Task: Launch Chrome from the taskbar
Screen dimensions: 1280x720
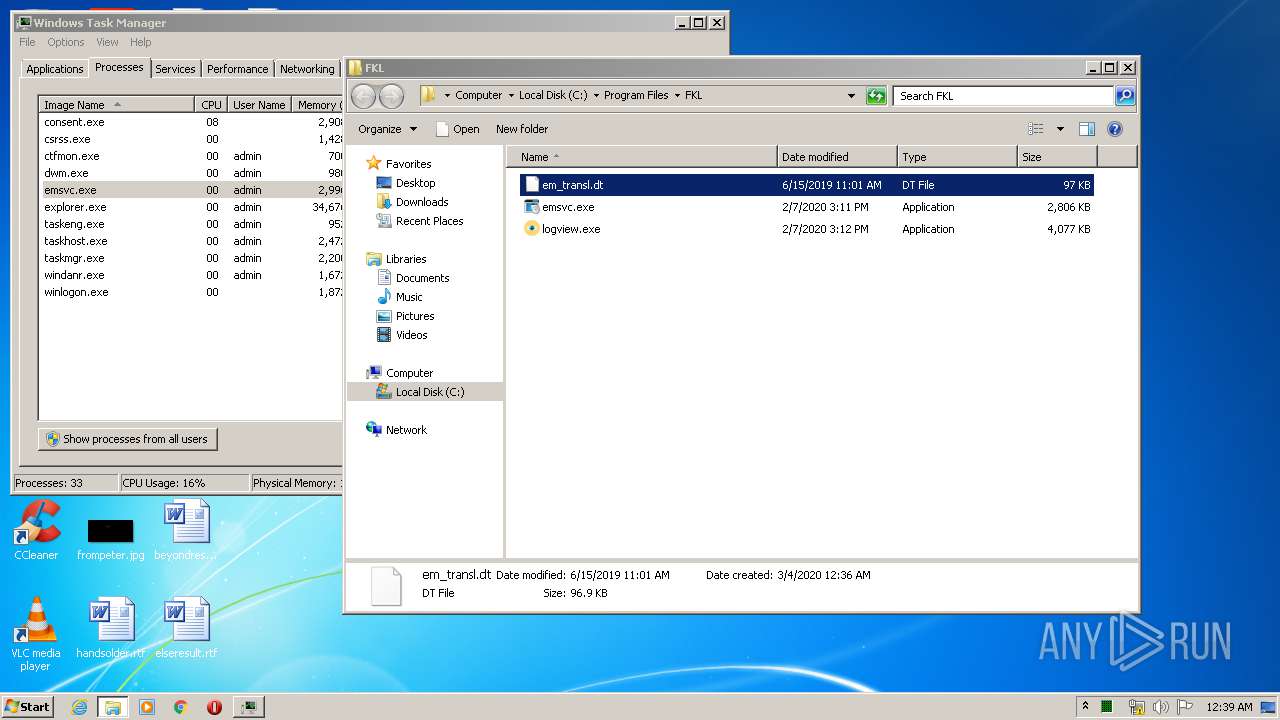Action: (181, 707)
